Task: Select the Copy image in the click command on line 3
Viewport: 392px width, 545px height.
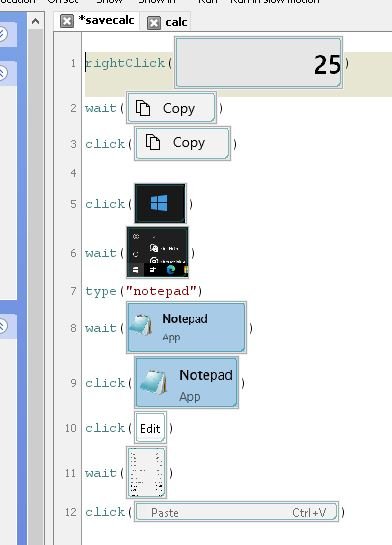Action: click(182, 144)
